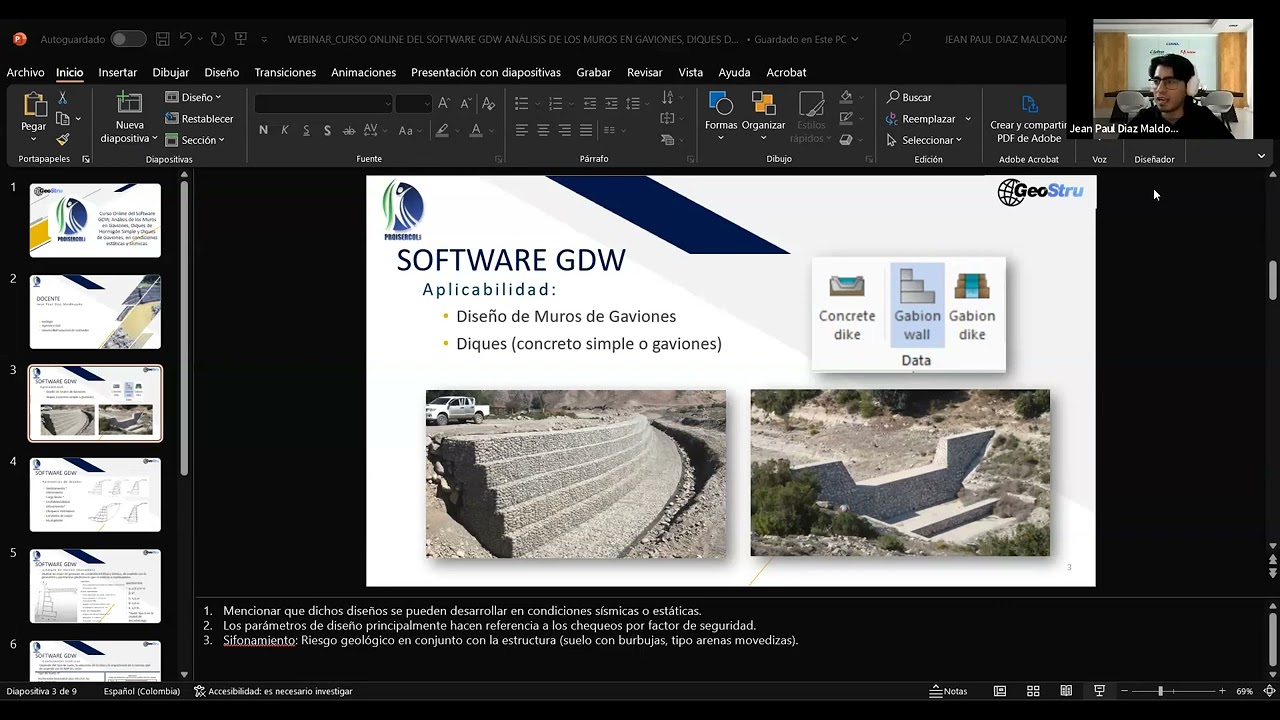1280x720 pixels.
Task: Click the Undo arrow icon
Action: [x=185, y=39]
